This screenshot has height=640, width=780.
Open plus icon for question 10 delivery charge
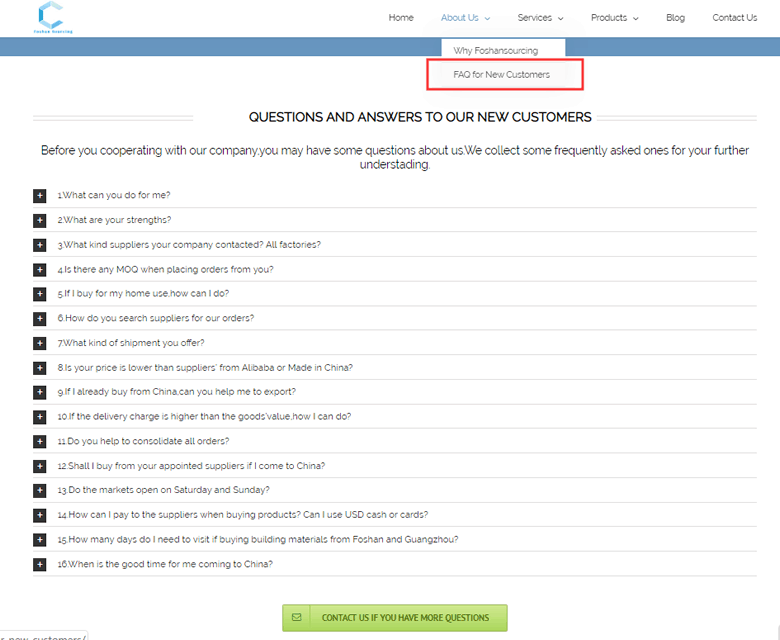coord(40,417)
